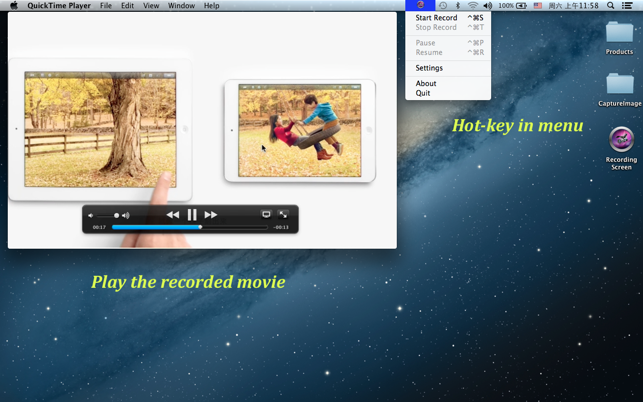643x402 pixels.
Task: Click the remaining time -00:13
Action: coord(281,227)
